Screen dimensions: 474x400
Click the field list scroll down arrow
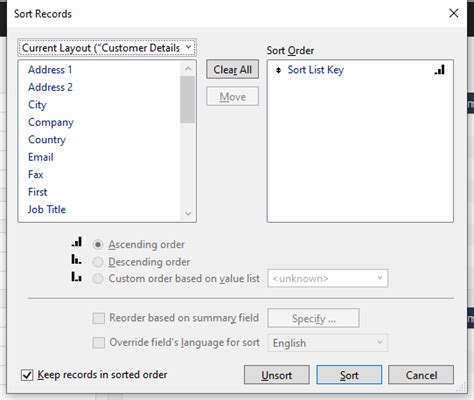coord(188,213)
